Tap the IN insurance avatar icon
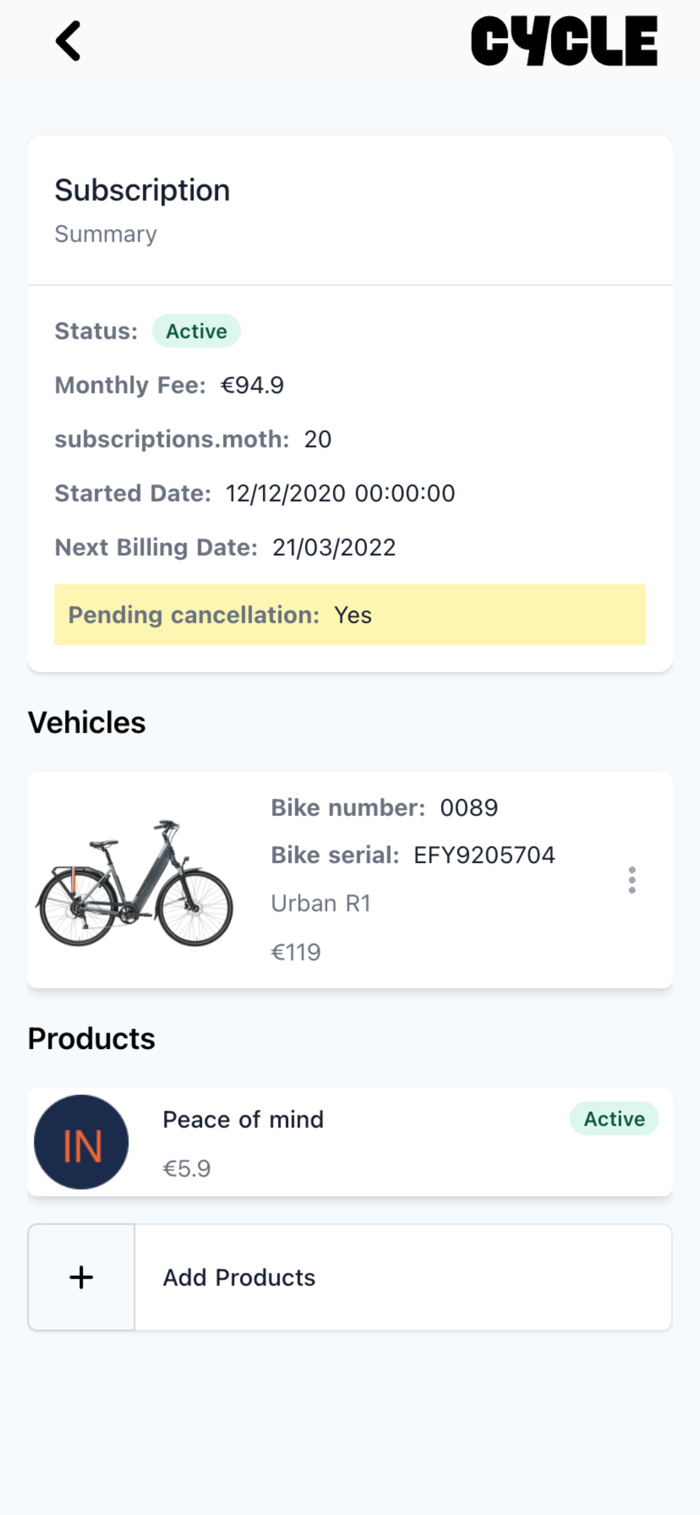Viewport: 700px width, 1515px height. (81, 1142)
